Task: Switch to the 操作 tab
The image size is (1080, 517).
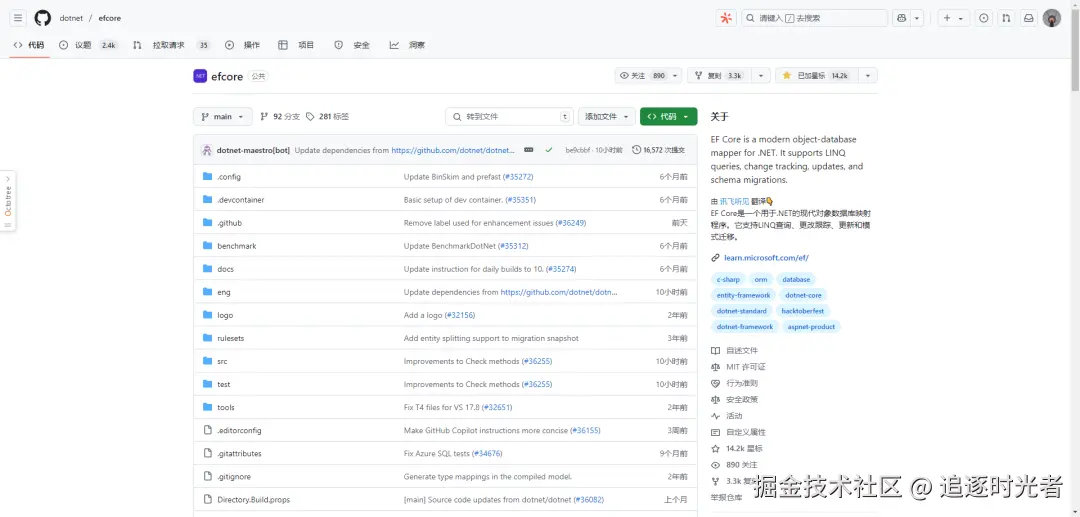Action: [242, 45]
